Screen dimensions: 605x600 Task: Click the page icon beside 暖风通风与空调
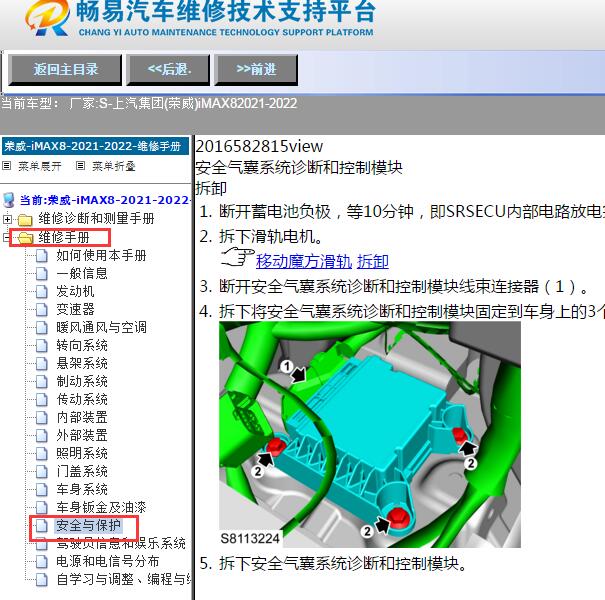tap(42, 328)
